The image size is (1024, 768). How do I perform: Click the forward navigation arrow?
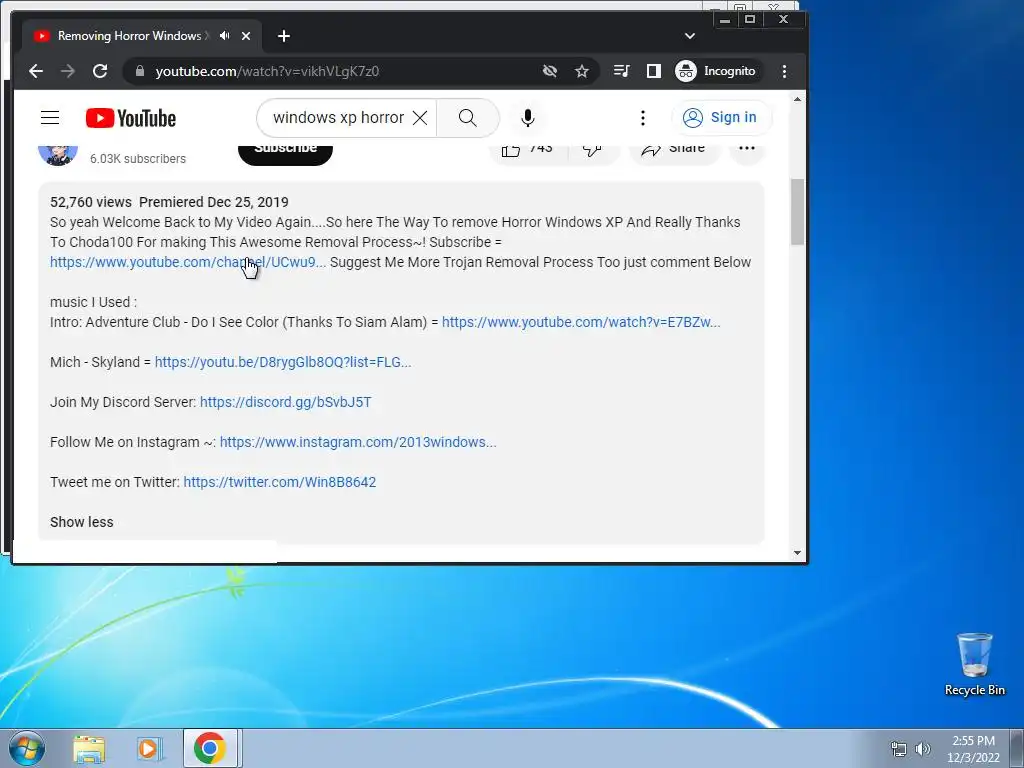coord(68,71)
